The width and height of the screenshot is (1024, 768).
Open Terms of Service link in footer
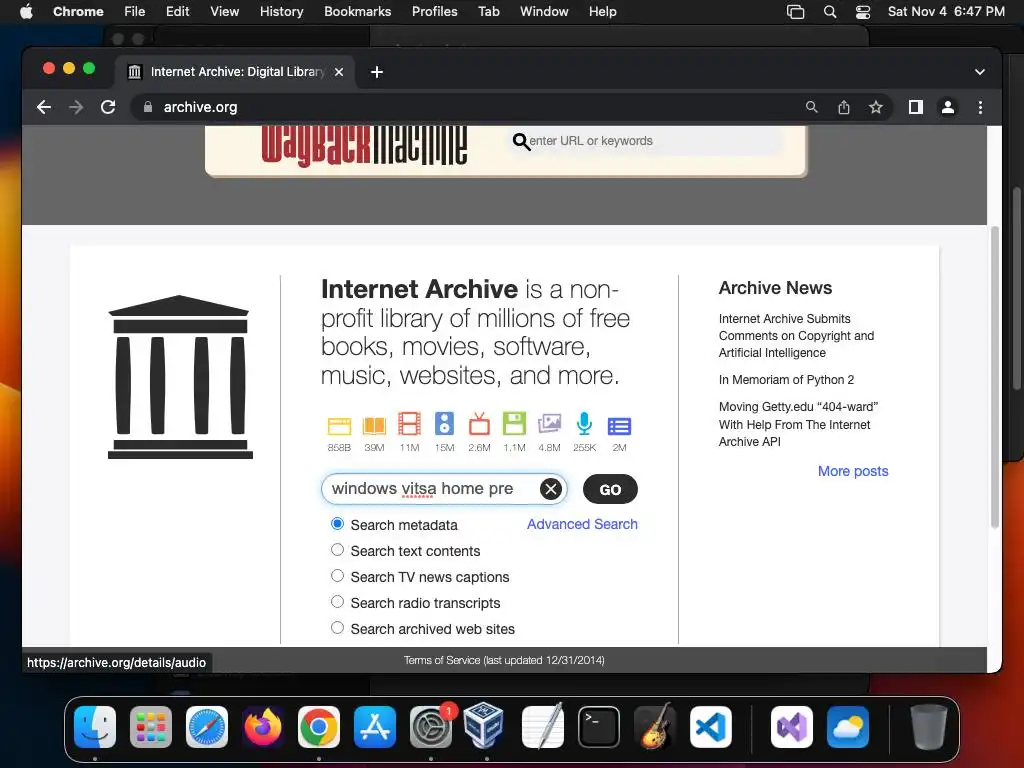click(x=504, y=660)
